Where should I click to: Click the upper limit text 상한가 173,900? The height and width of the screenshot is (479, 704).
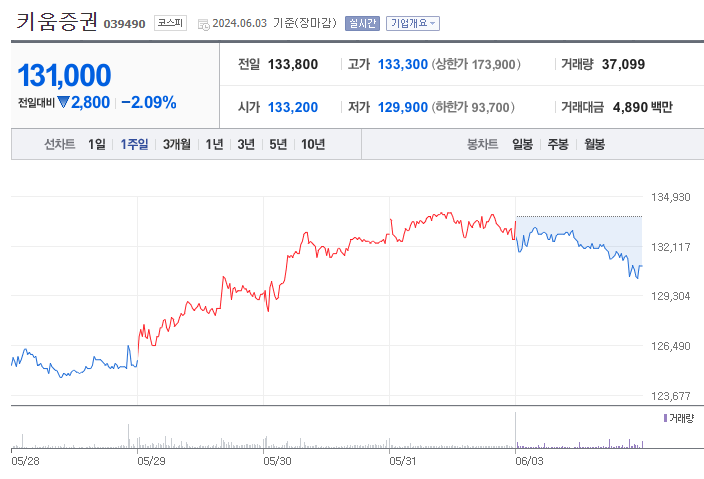pyautogui.click(x=476, y=64)
